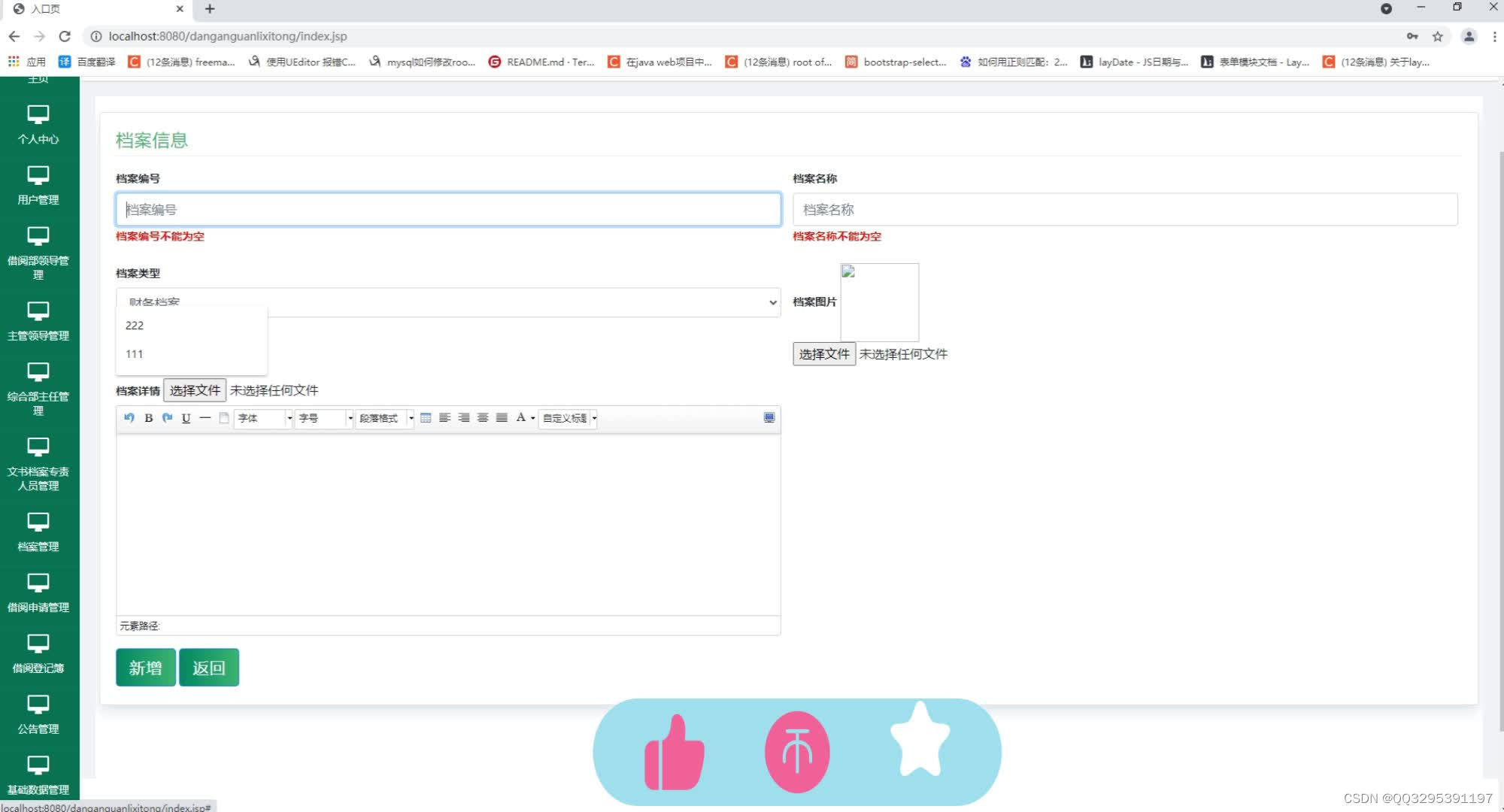
Task: Select option 222 from the dropdown list
Action: point(192,326)
